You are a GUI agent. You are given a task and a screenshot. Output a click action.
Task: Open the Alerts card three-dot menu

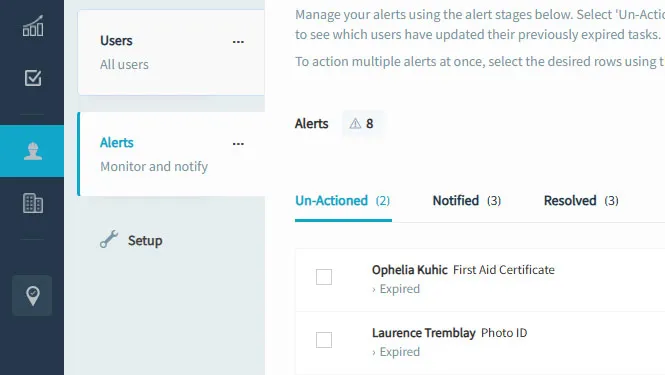238,144
